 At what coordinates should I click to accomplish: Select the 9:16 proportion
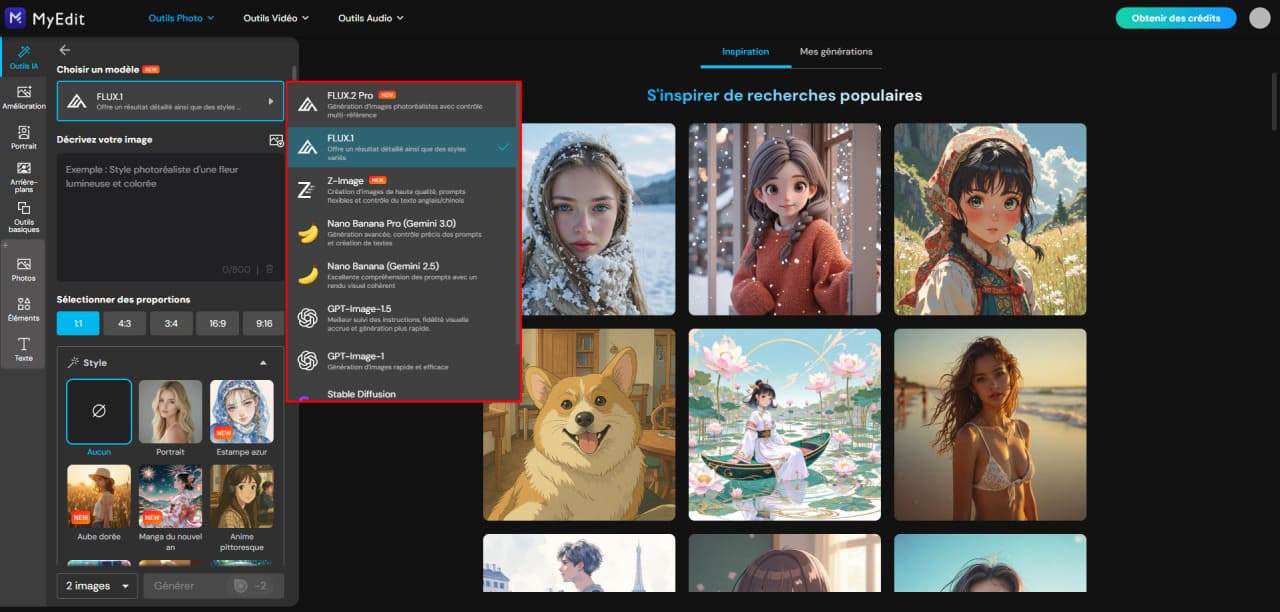coord(264,323)
